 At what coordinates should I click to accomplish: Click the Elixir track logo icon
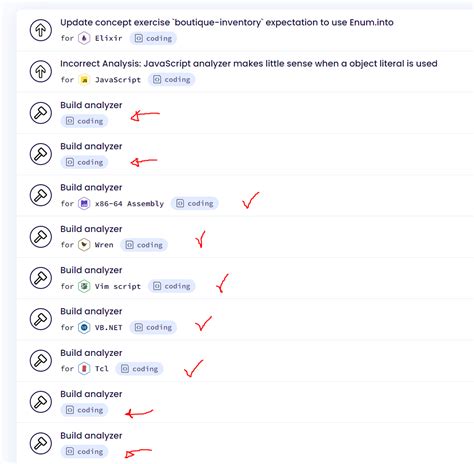click(84, 38)
